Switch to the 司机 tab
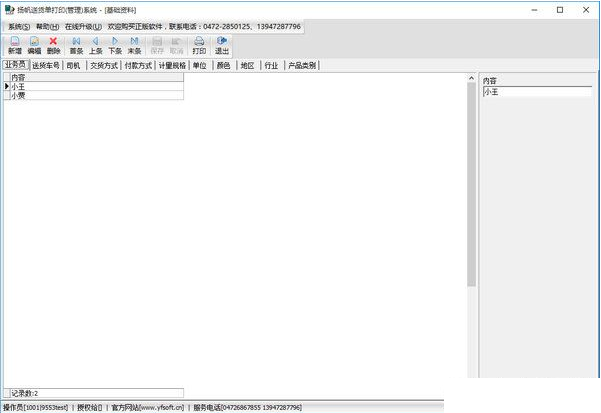 pyautogui.click(x=74, y=65)
